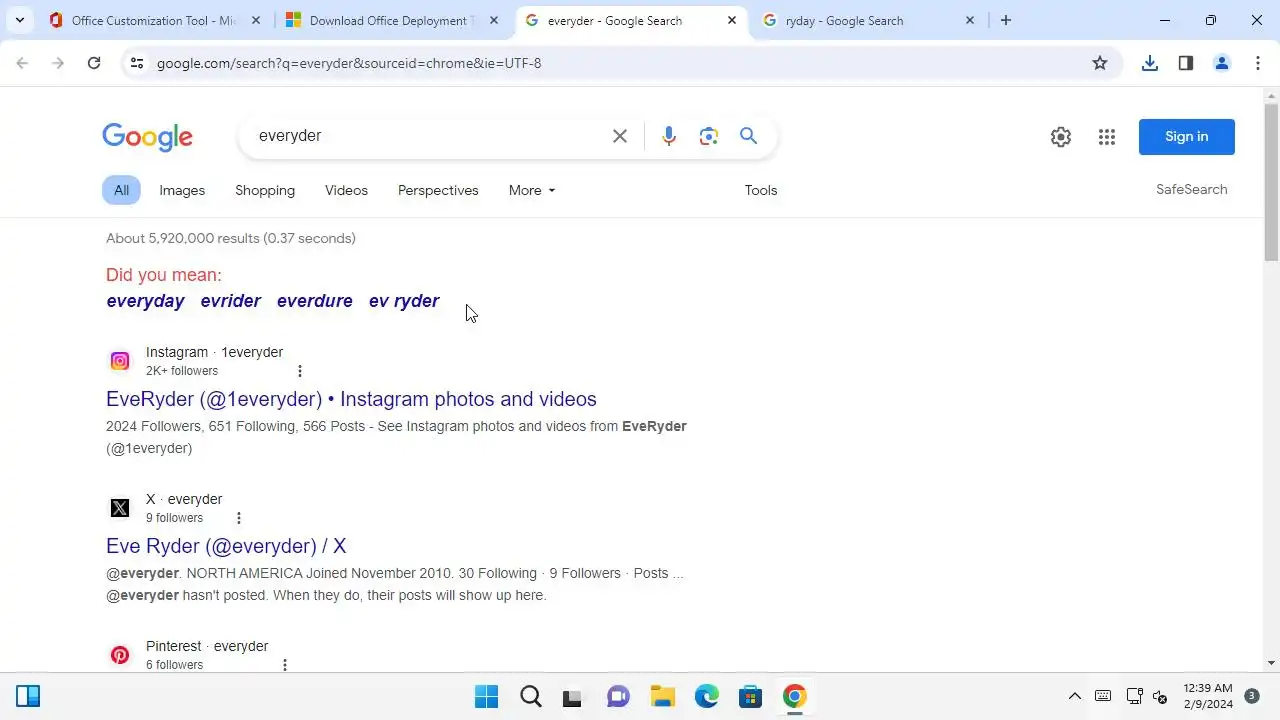Bookmark this page with the star icon
The image size is (1280, 720).
click(x=1100, y=63)
